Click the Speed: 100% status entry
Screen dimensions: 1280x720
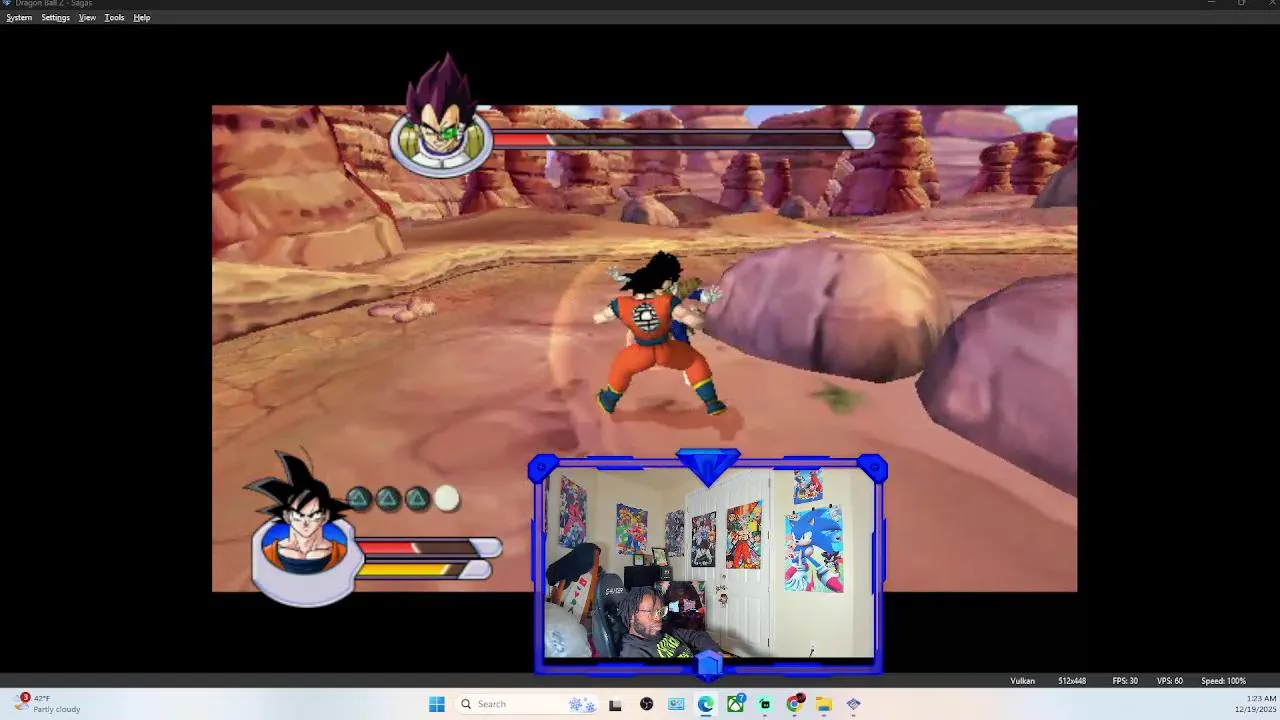point(1223,681)
